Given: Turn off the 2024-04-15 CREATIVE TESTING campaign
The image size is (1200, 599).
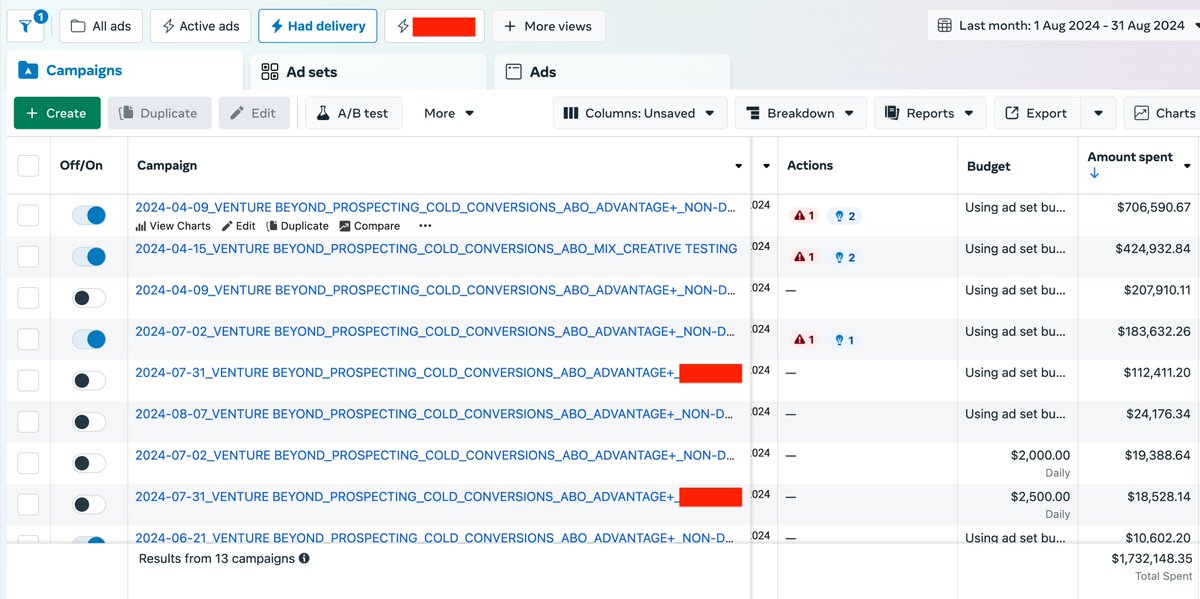Looking at the screenshot, I should click(x=89, y=256).
